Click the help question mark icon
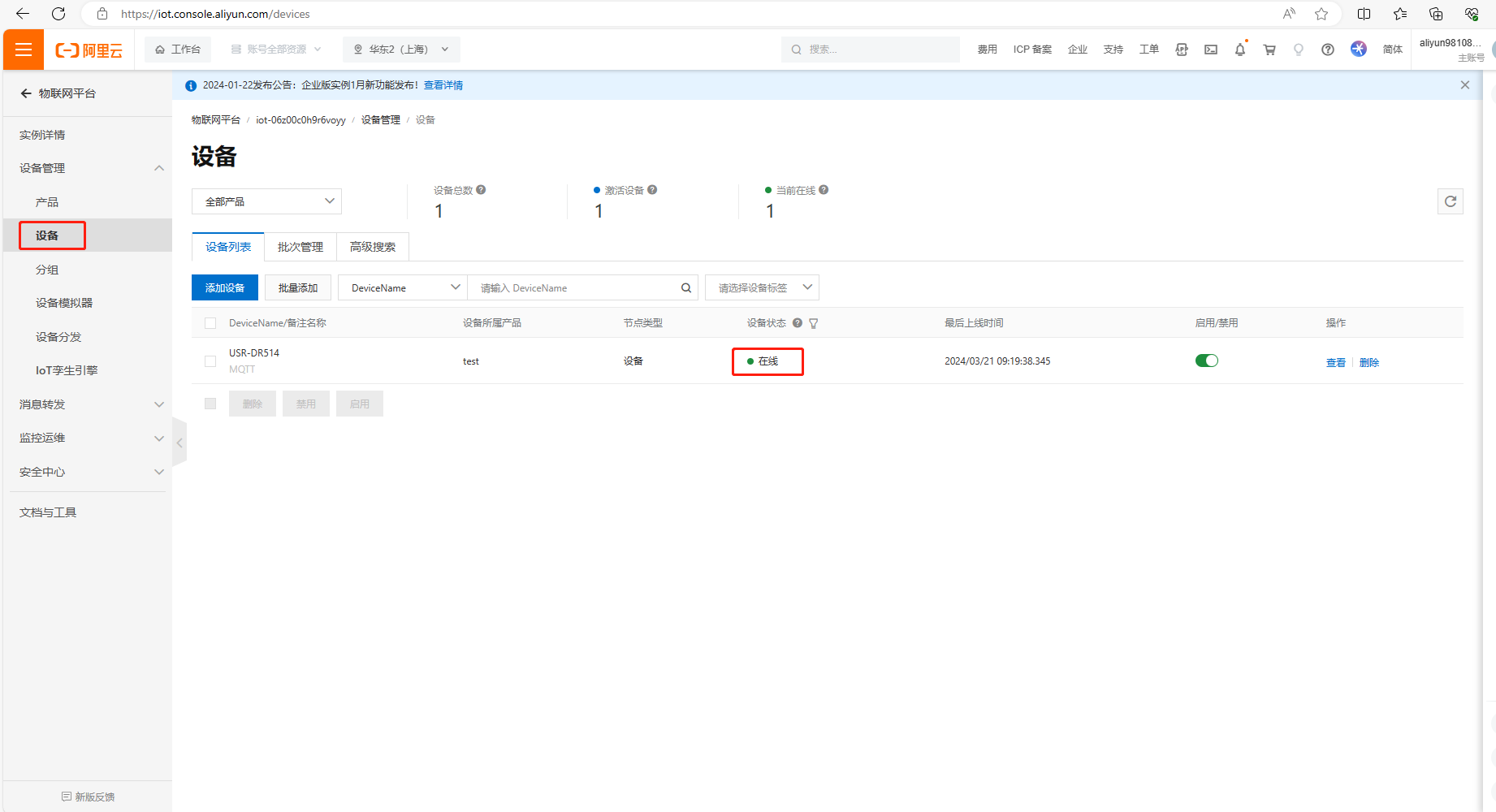1496x812 pixels. point(1327,50)
